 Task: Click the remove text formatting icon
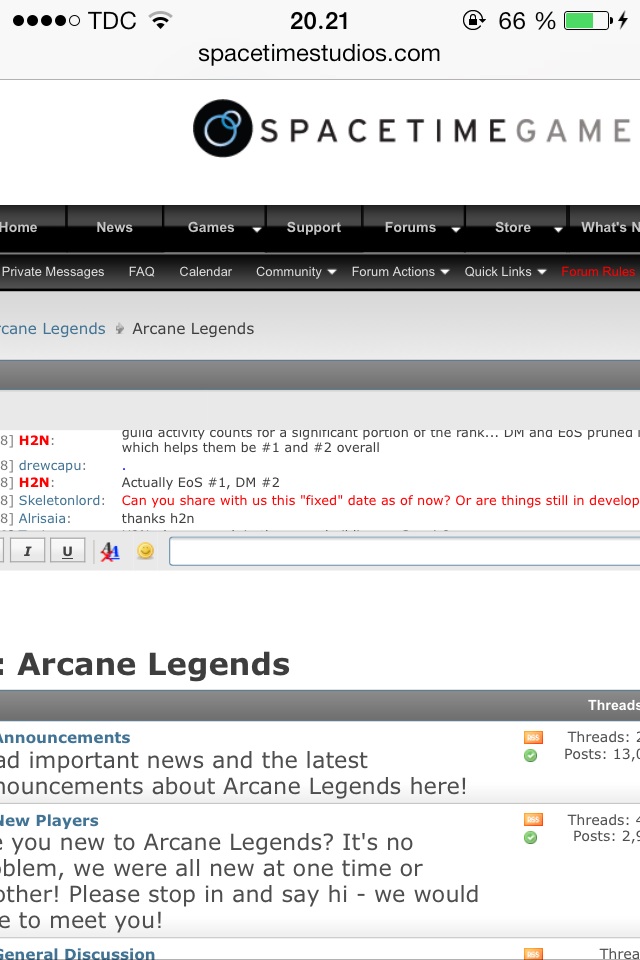pyautogui.click(x=110, y=552)
